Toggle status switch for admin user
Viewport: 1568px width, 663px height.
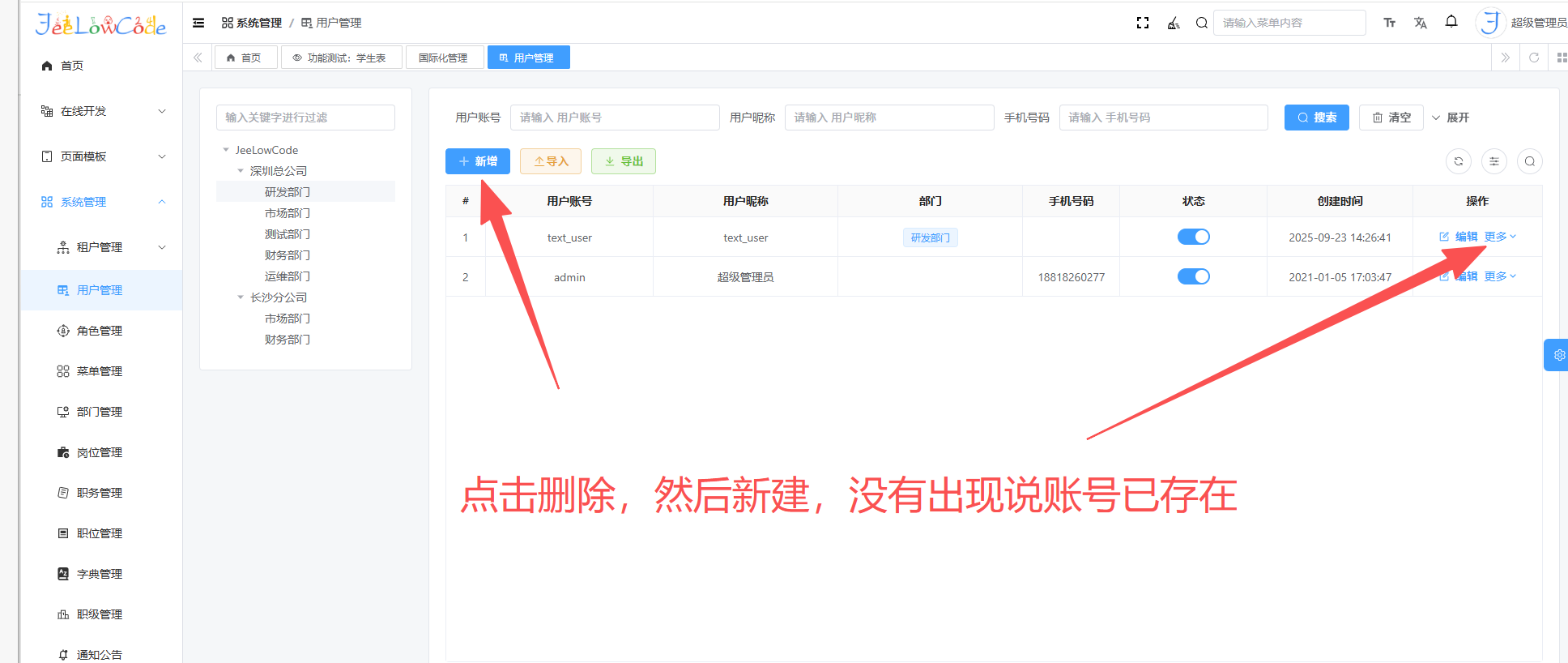point(1193,276)
